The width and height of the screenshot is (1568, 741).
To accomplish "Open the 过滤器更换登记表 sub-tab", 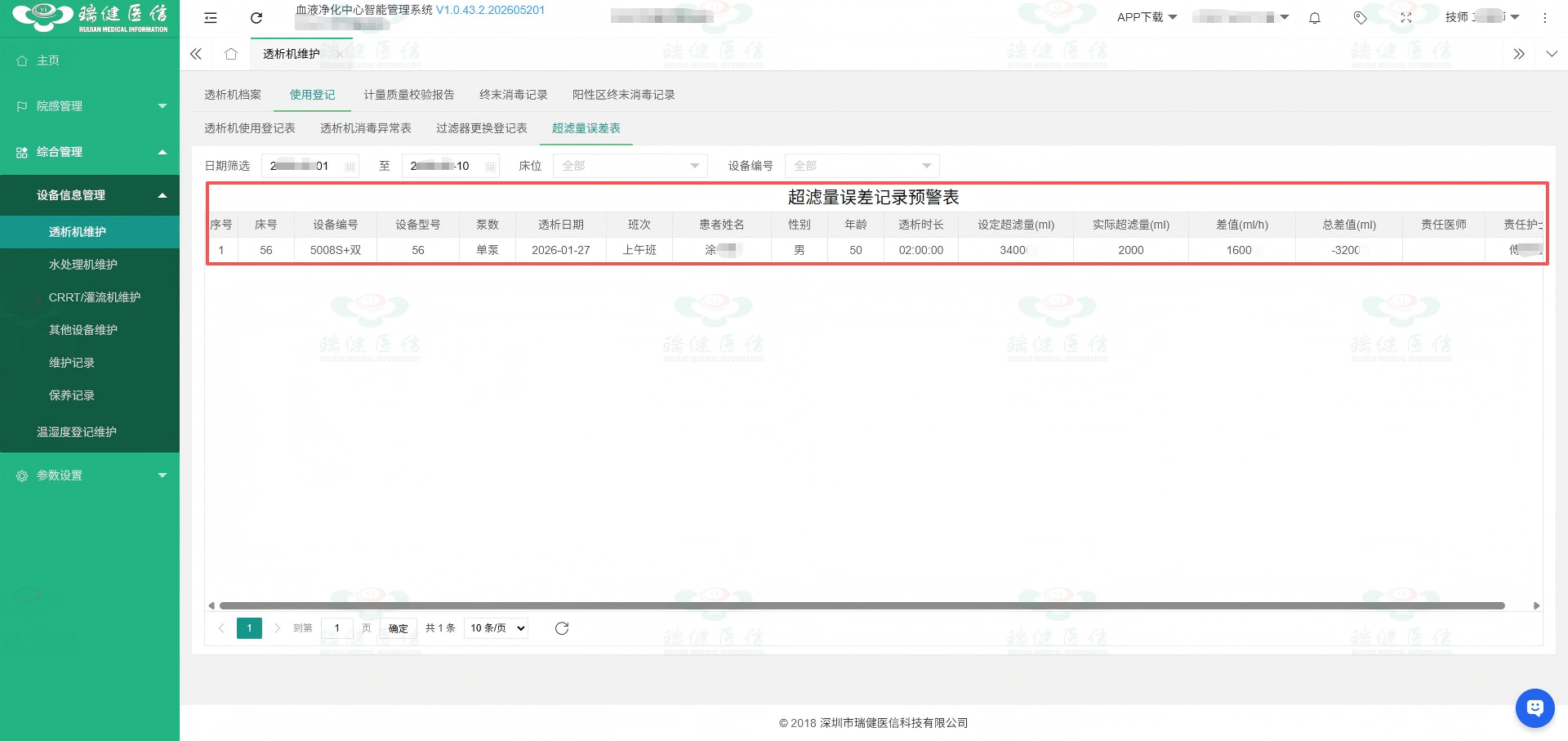I will (482, 128).
